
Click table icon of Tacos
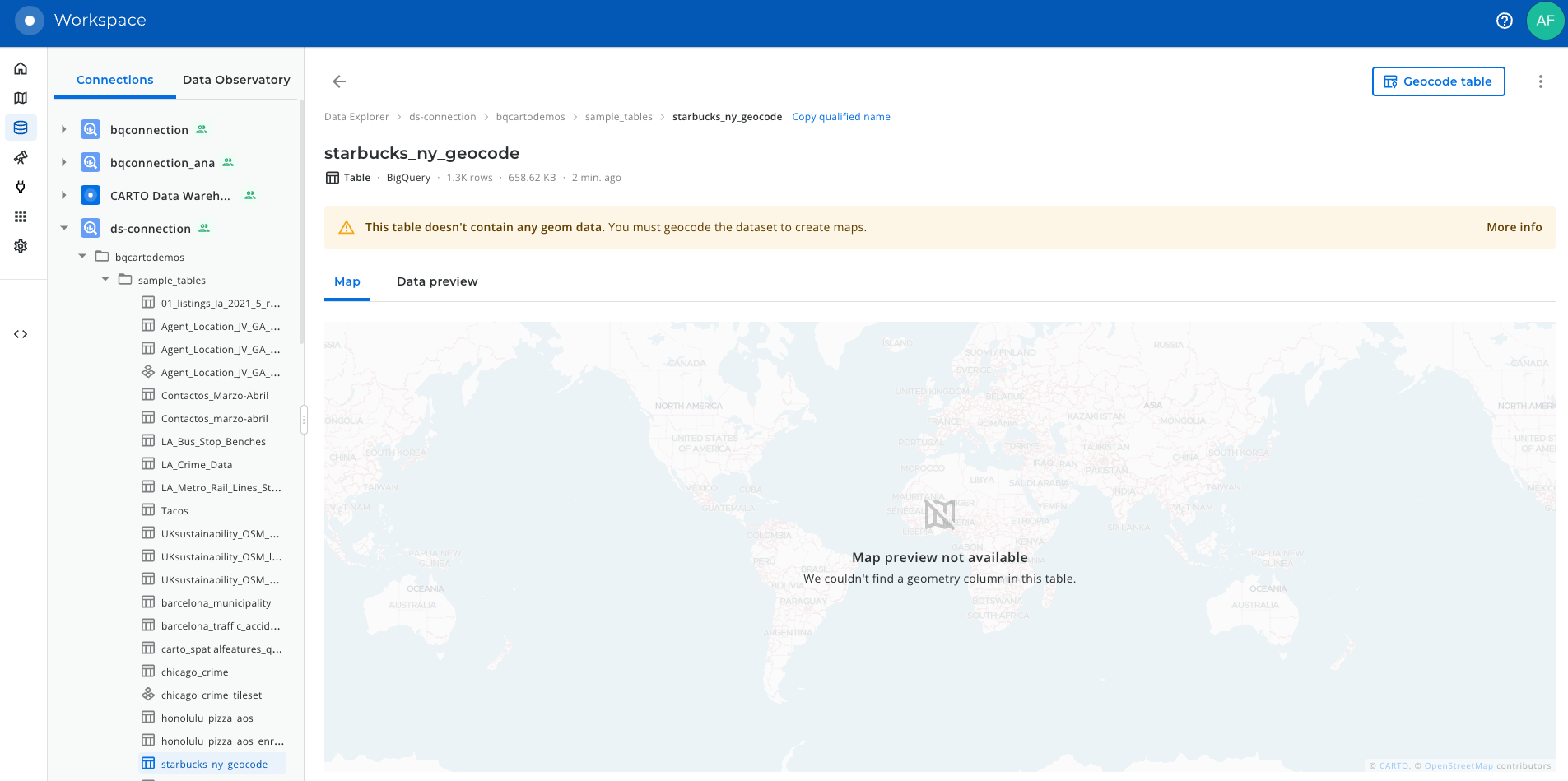(x=148, y=509)
